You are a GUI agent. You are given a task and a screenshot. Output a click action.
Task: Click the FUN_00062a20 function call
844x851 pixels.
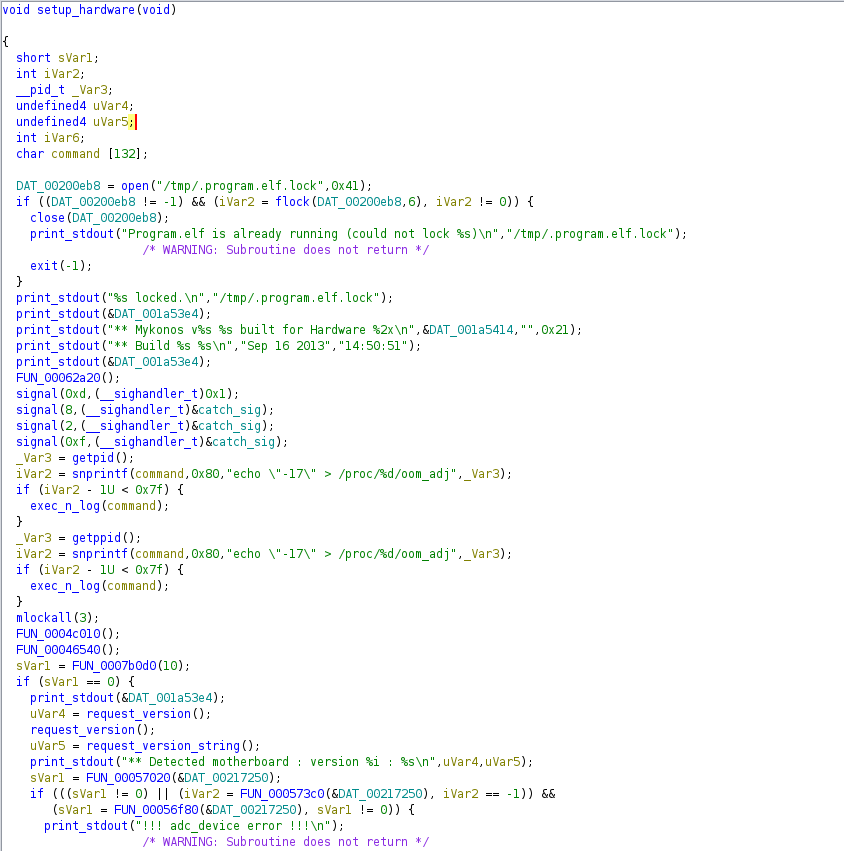coord(58,378)
